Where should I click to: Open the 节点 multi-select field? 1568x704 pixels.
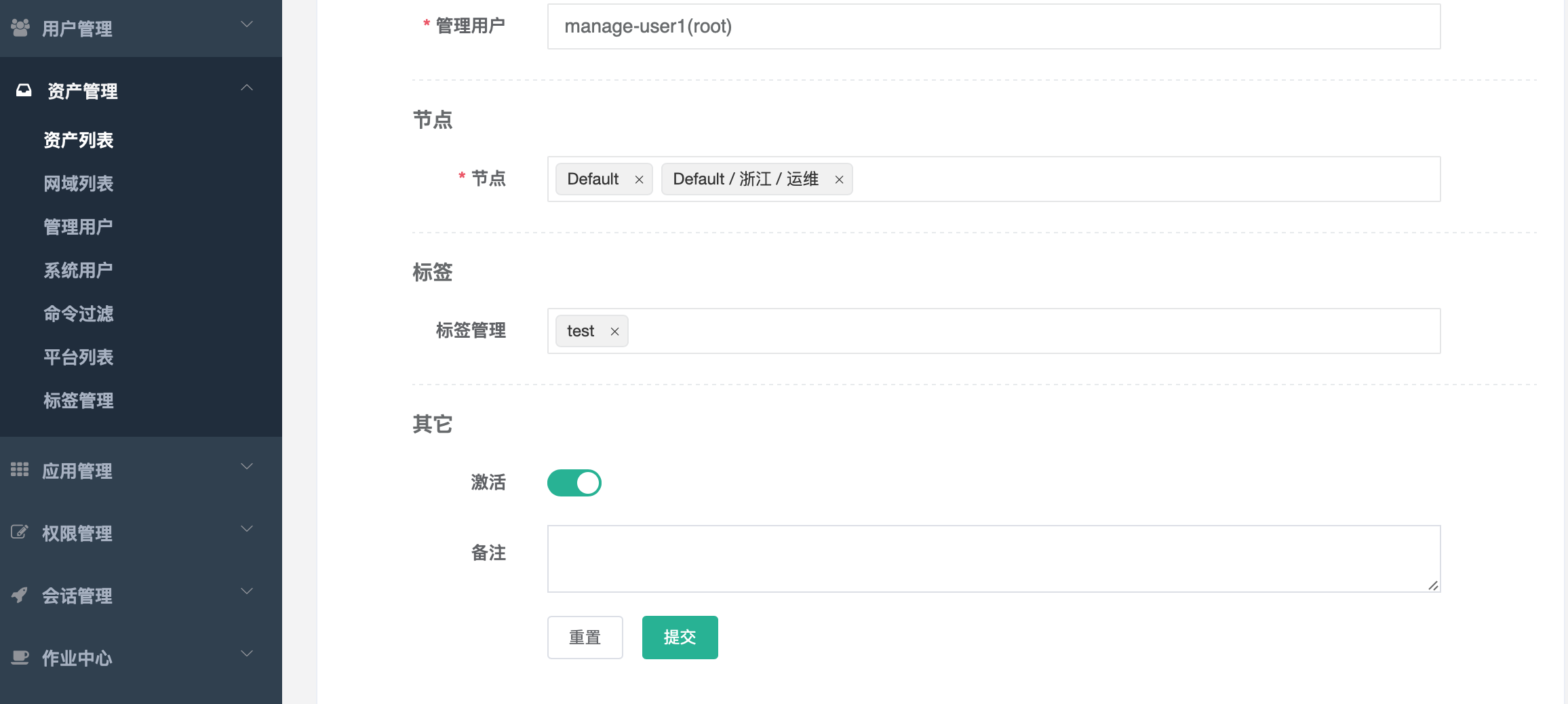pos(994,179)
